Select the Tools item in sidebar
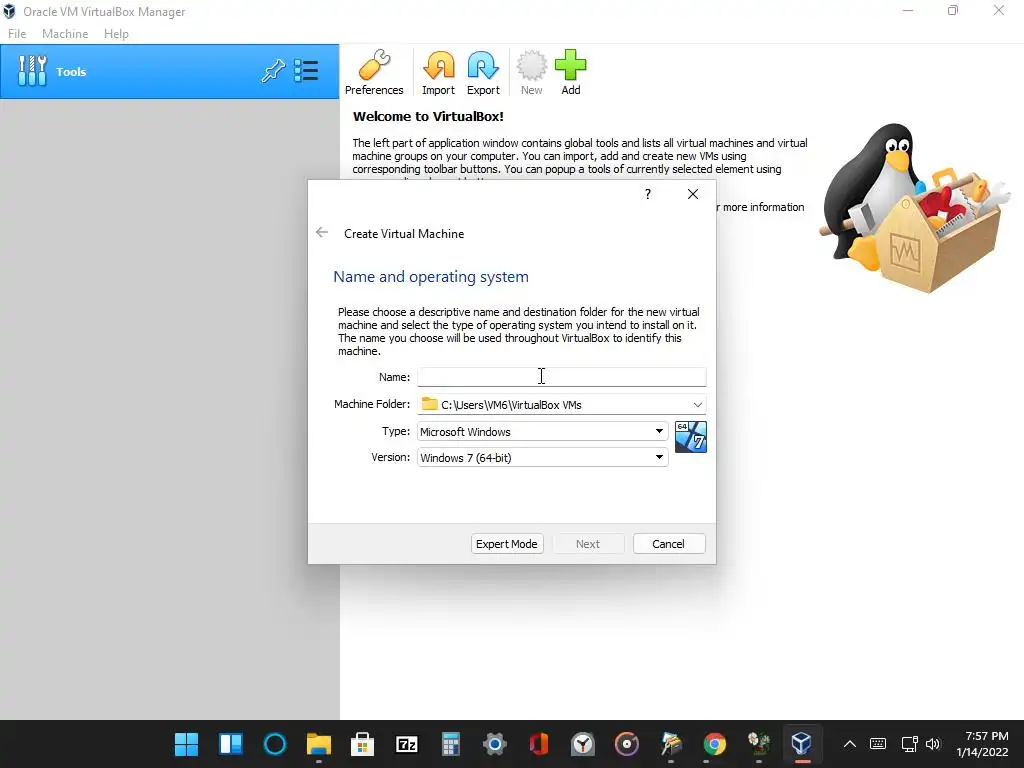Viewport: 1024px width, 768px height. coord(170,72)
